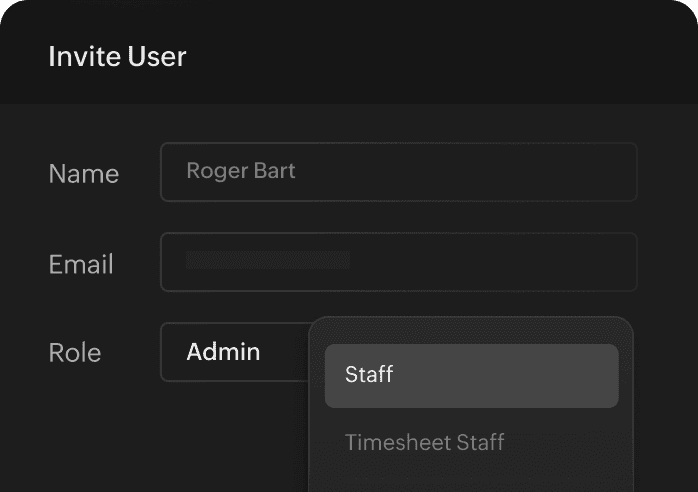Image resolution: width=698 pixels, height=492 pixels.
Task: Click the Name field label
Action: tap(83, 174)
